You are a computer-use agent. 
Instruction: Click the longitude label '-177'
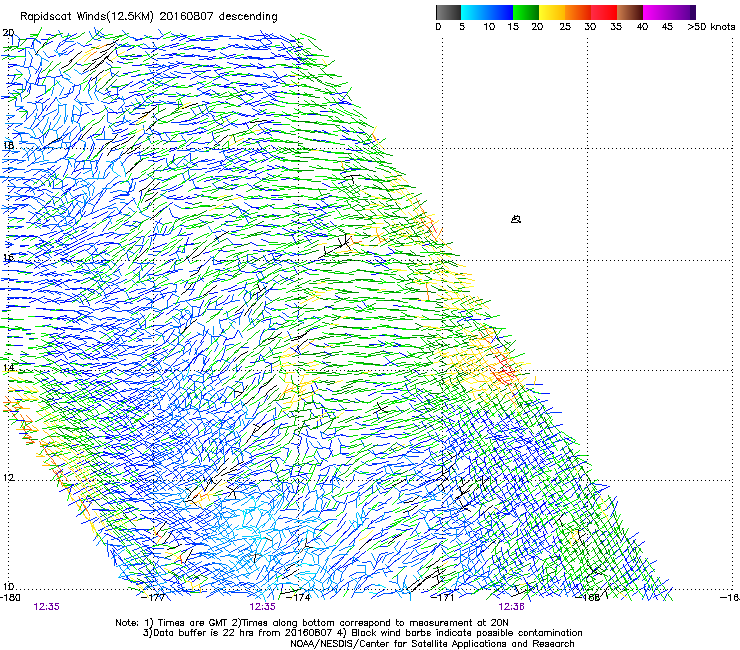pos(153,598)
